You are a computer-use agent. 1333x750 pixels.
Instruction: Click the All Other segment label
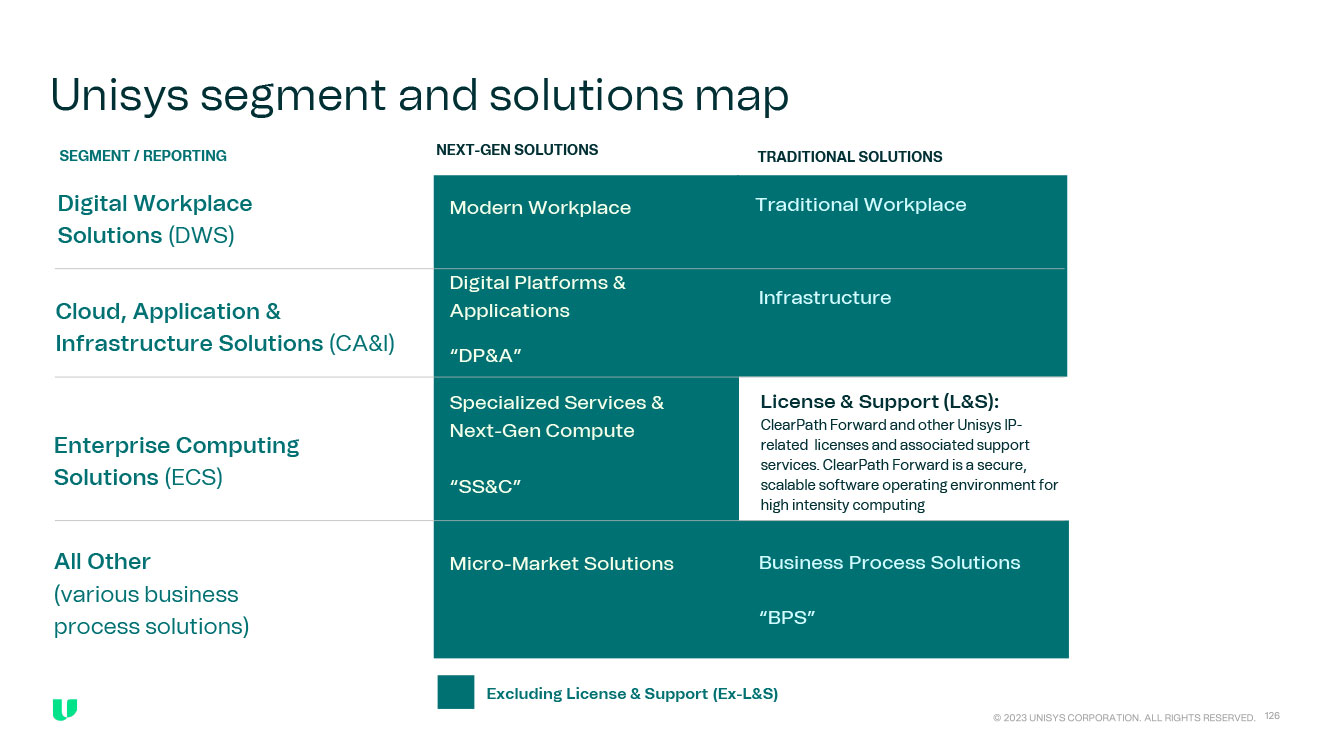point(102,562)
